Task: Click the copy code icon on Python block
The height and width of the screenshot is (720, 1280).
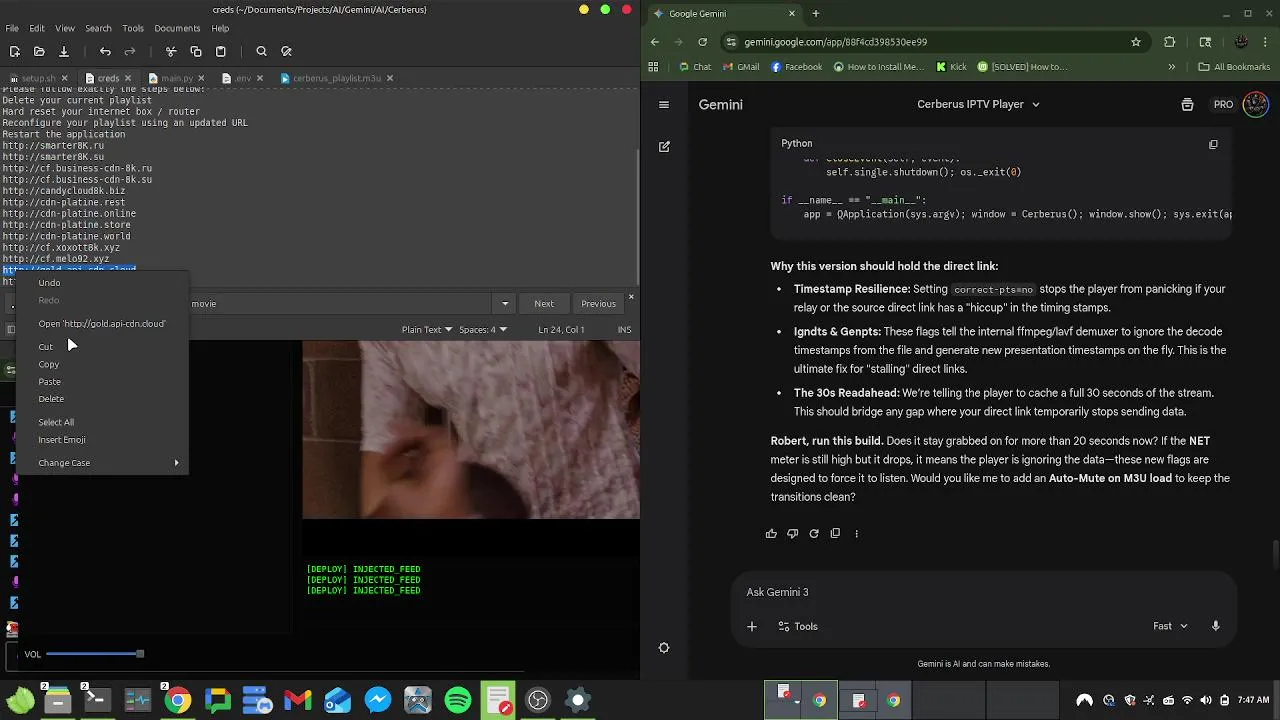Action: click(1213, 144)
